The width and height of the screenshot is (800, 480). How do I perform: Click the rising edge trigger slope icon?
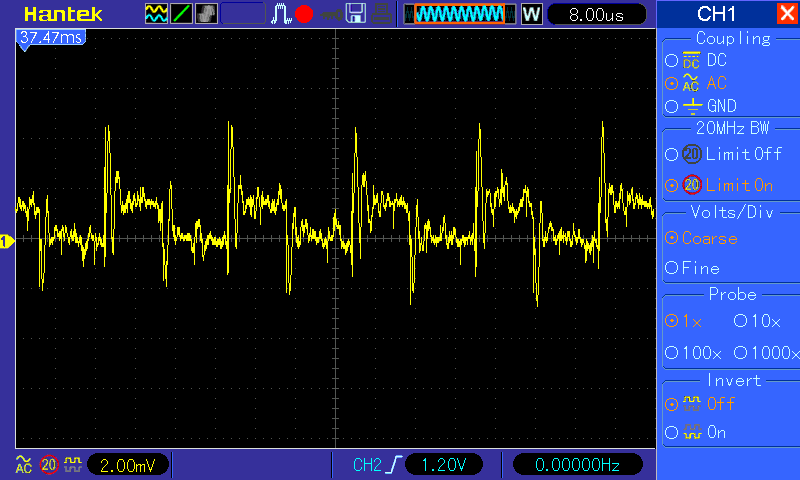[394, 465]
